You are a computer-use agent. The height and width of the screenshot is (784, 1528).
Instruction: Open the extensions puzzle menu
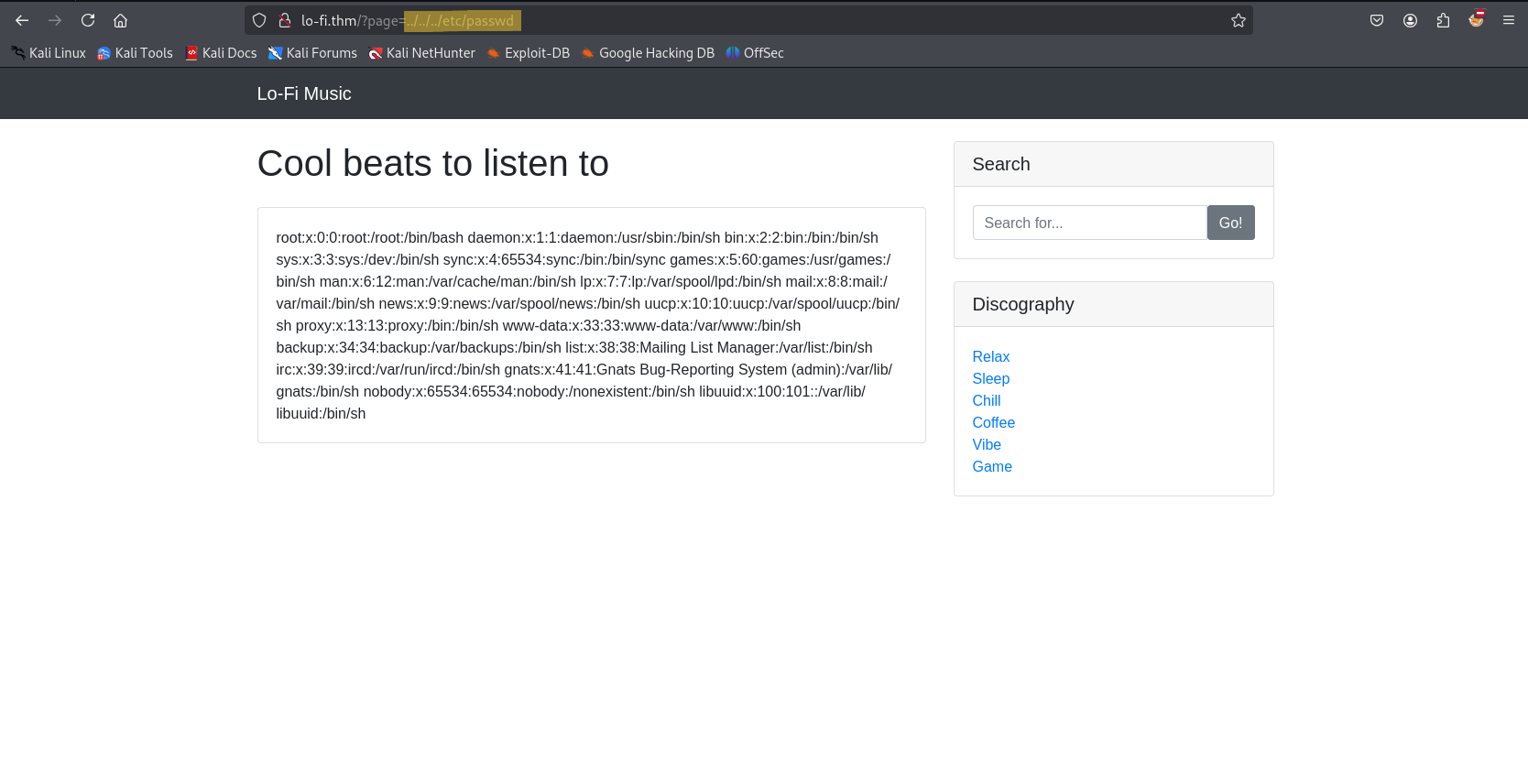point(1443,20)
